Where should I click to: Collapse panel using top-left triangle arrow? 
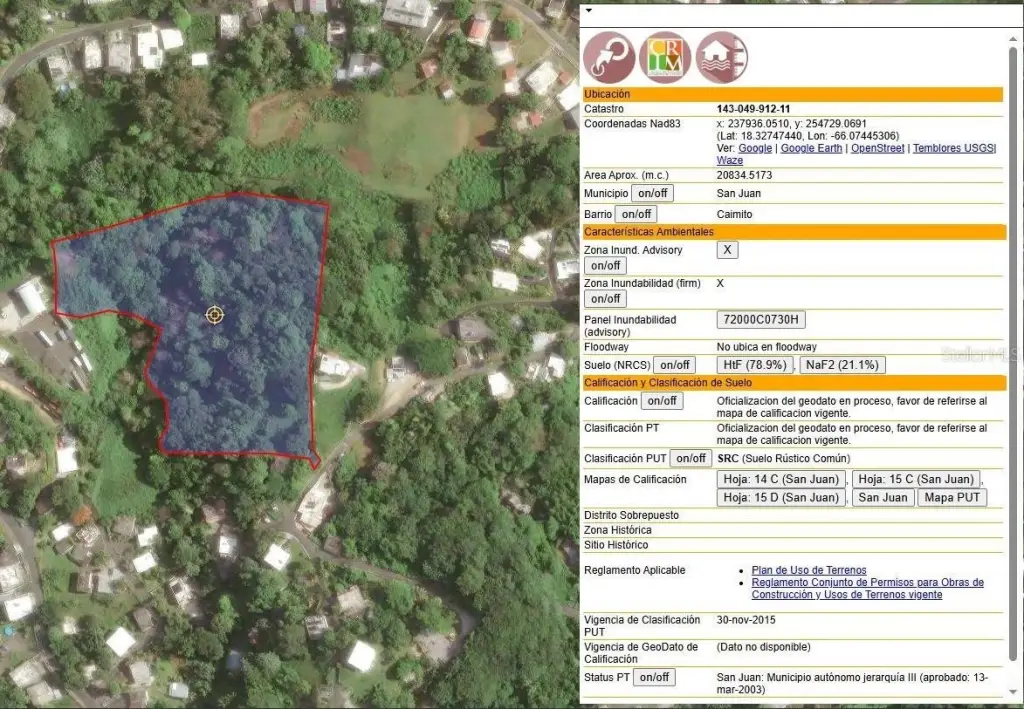pyautogui.click(x=589, y=11)
